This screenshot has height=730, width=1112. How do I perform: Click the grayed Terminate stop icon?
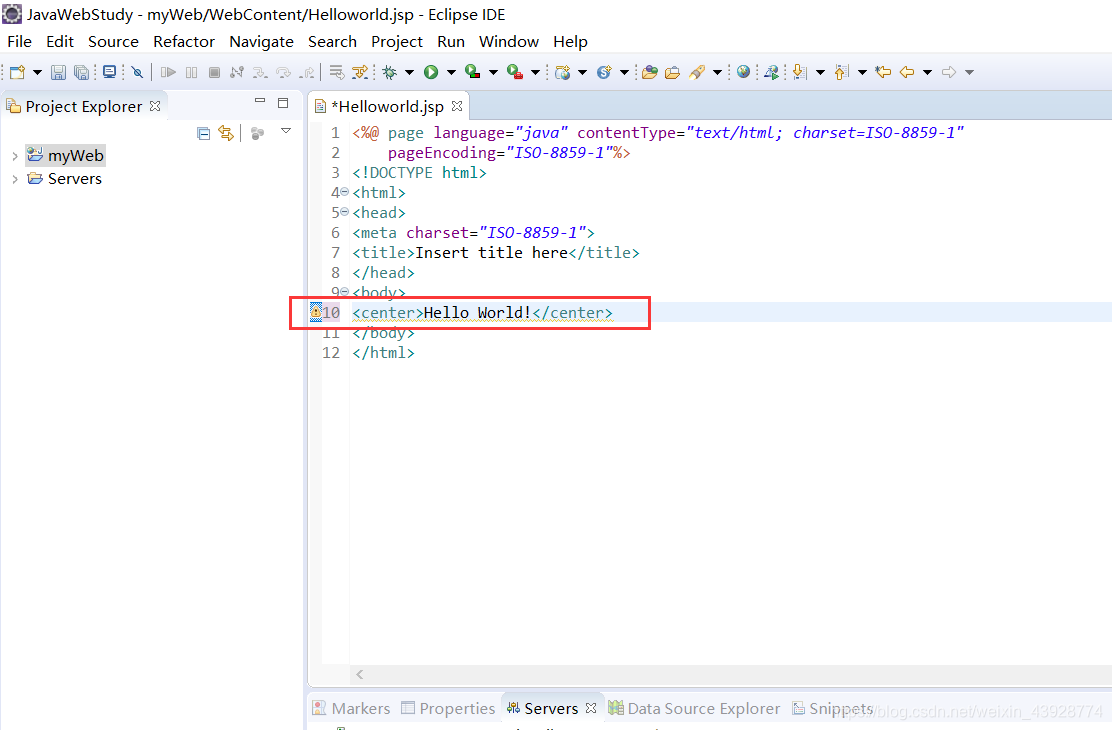click(214, 72)
